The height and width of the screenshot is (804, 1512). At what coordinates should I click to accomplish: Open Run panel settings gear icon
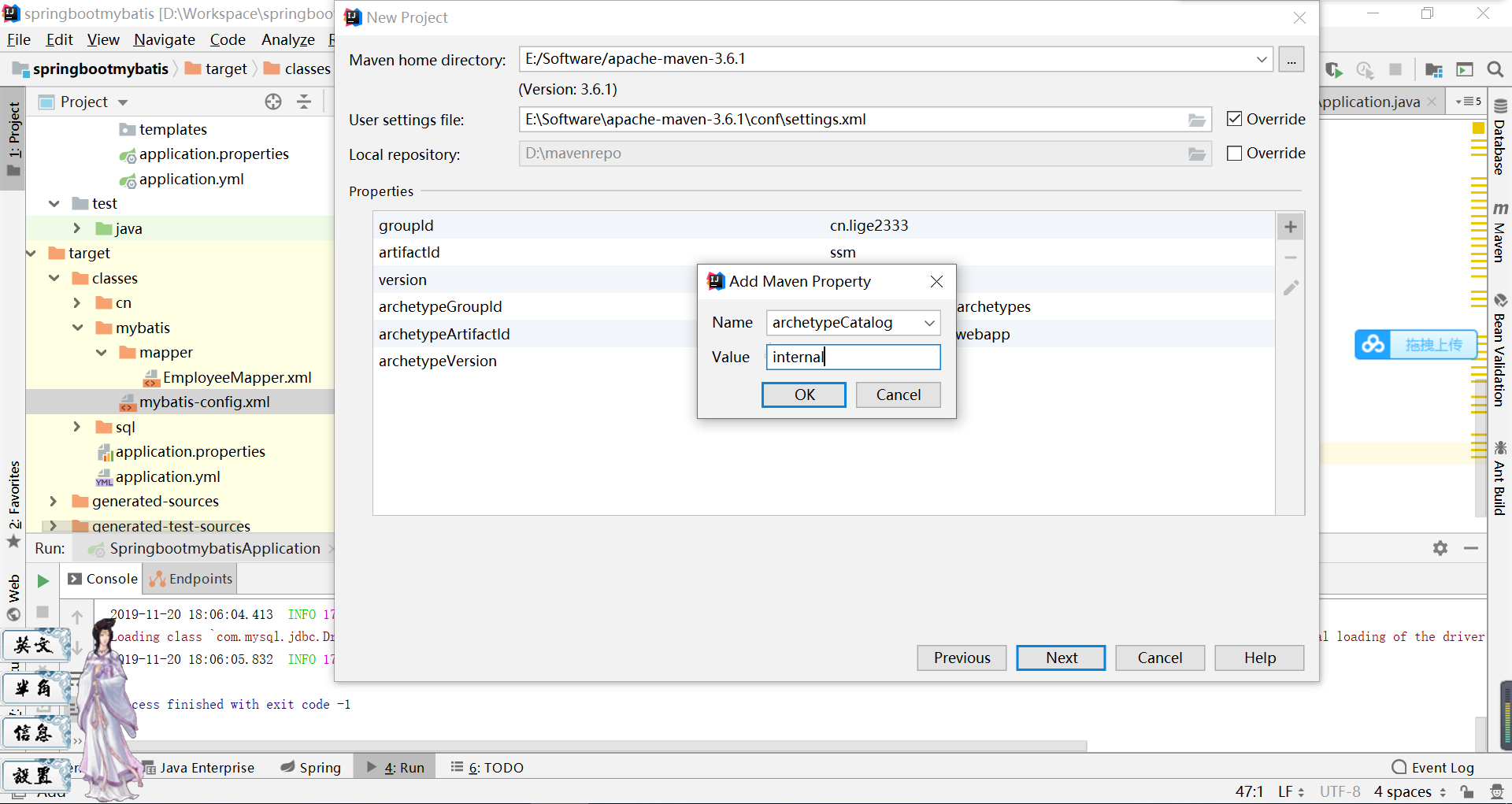[x=1440, y=548]
